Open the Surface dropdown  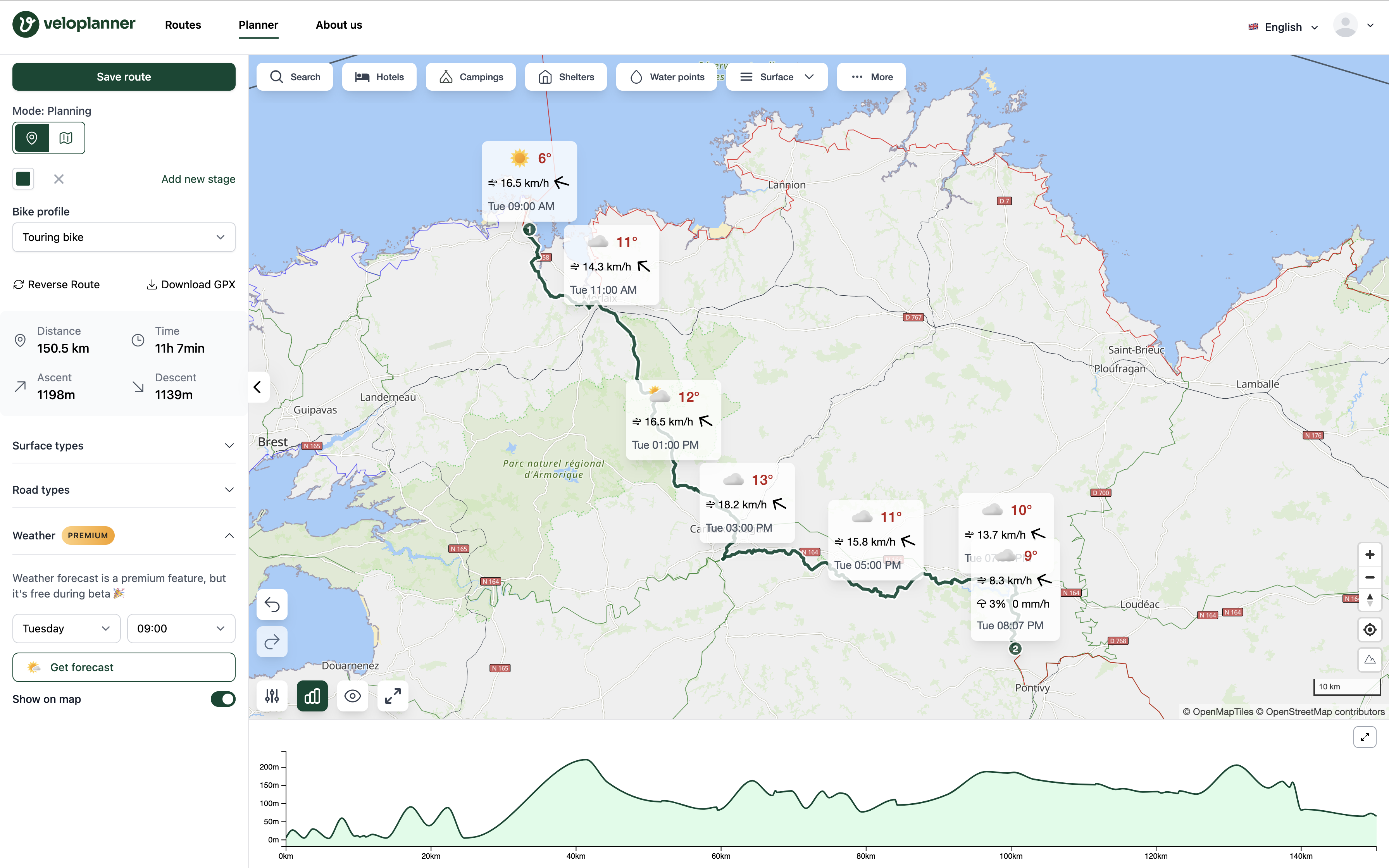click(777, 77)
